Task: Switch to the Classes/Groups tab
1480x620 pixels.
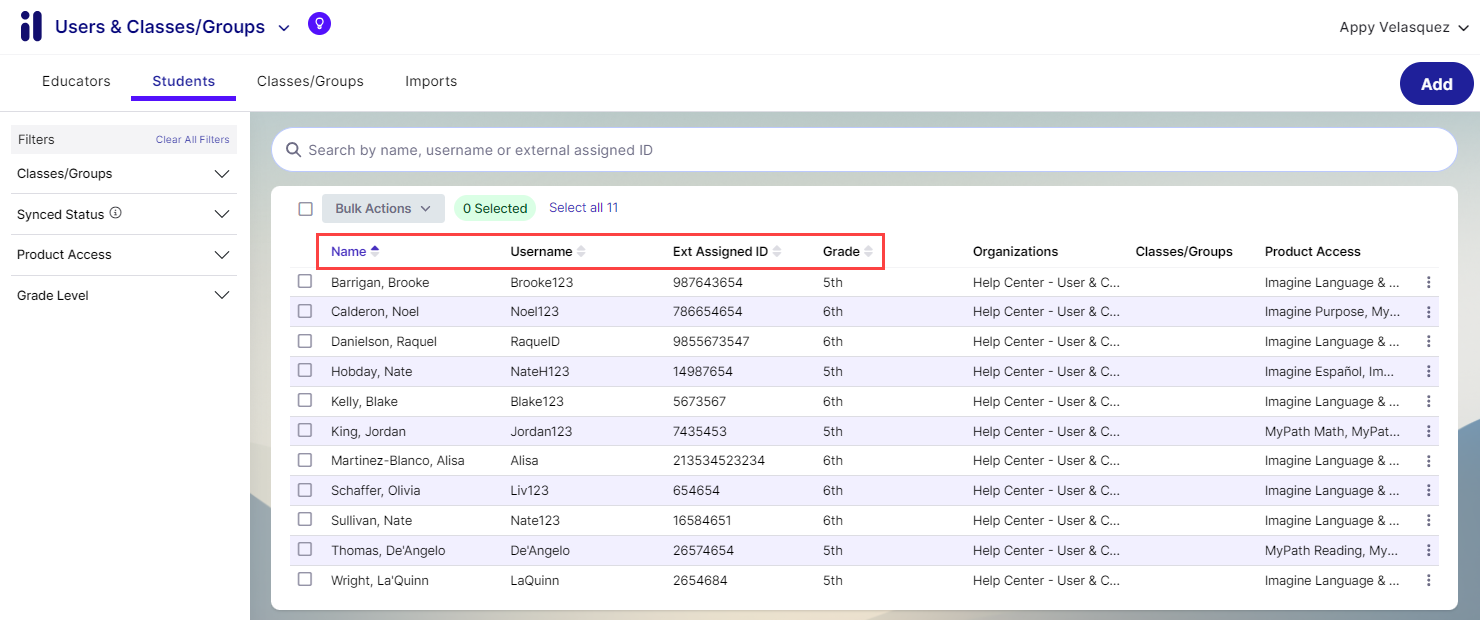Action: point(310,81)
